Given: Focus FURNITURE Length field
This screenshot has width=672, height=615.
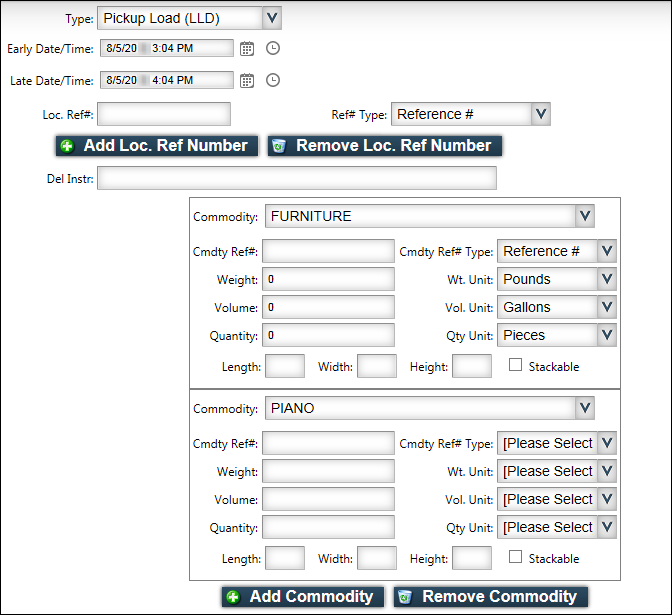Looking at the screenshot, I should pos(285,366).
